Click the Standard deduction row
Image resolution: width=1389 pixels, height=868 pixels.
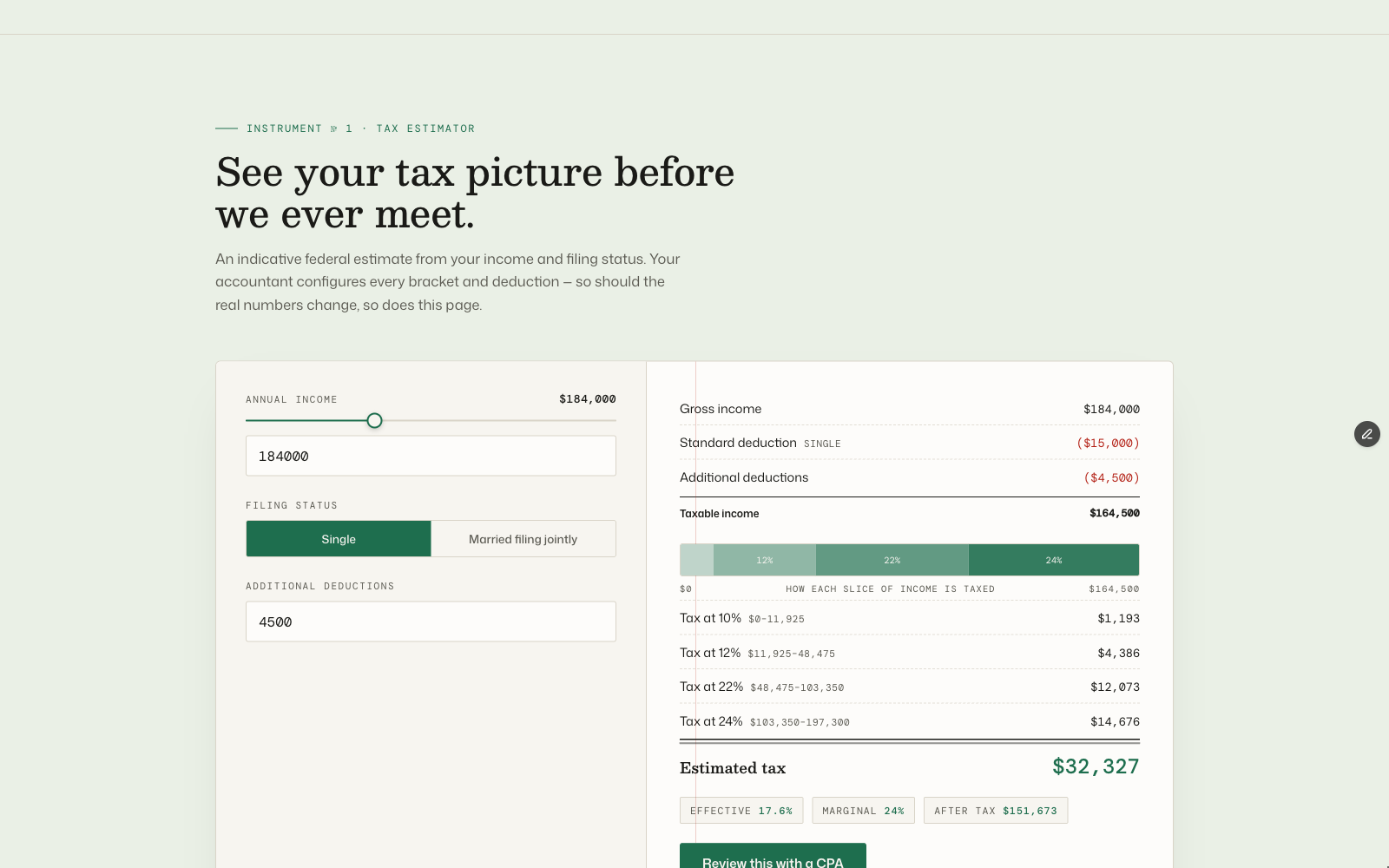pos(910,443)
